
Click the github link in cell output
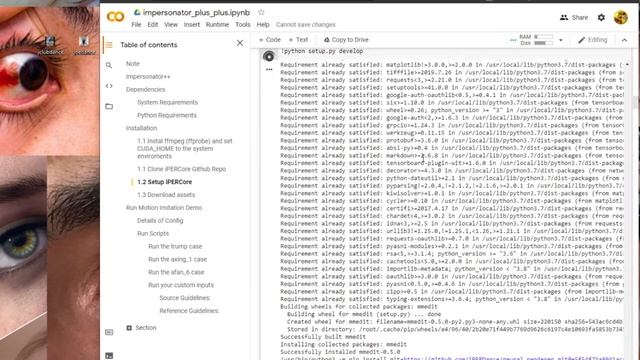pos(513,358)
